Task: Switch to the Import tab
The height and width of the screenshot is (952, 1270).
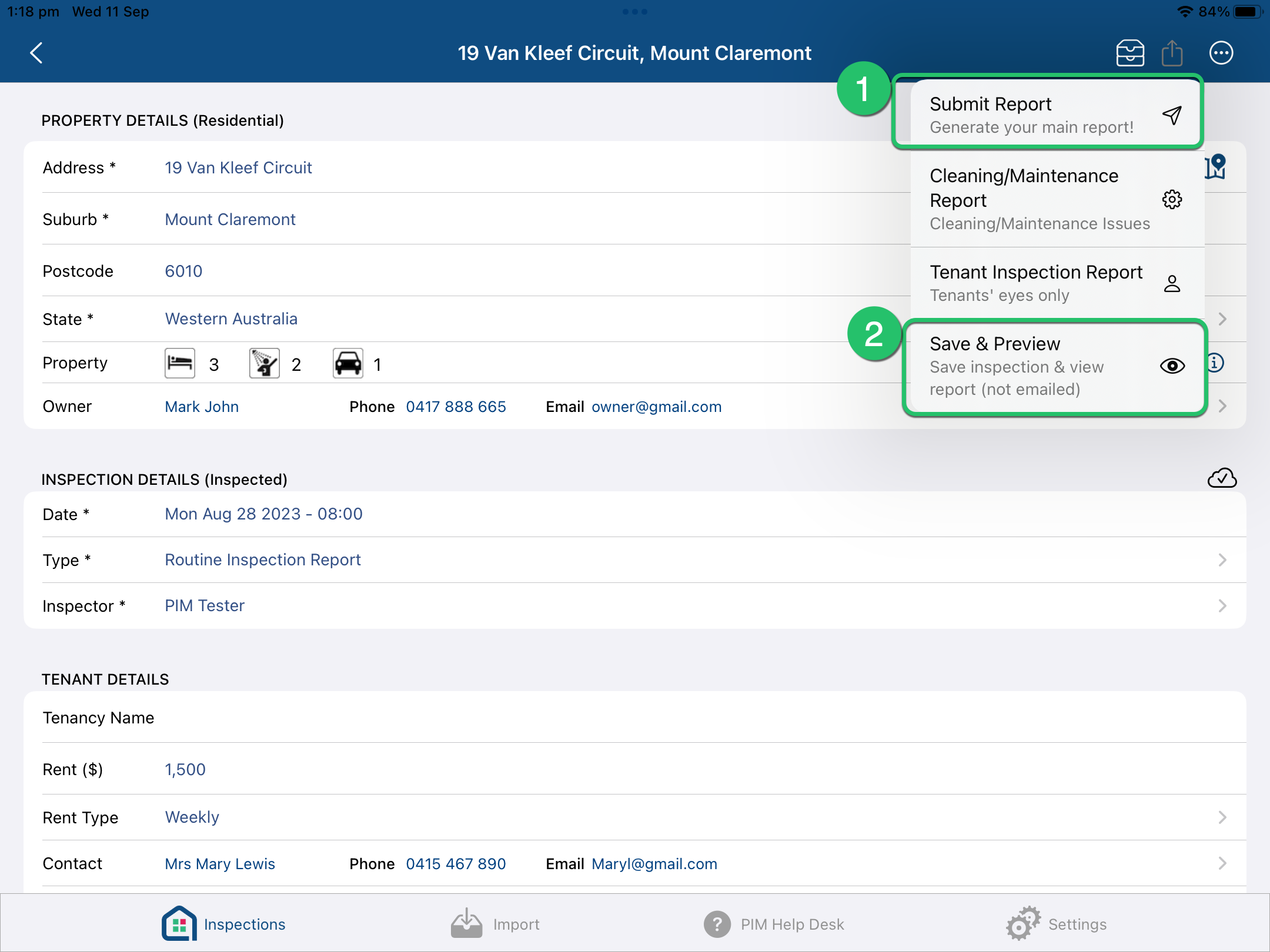Action: tap(495, 924)
